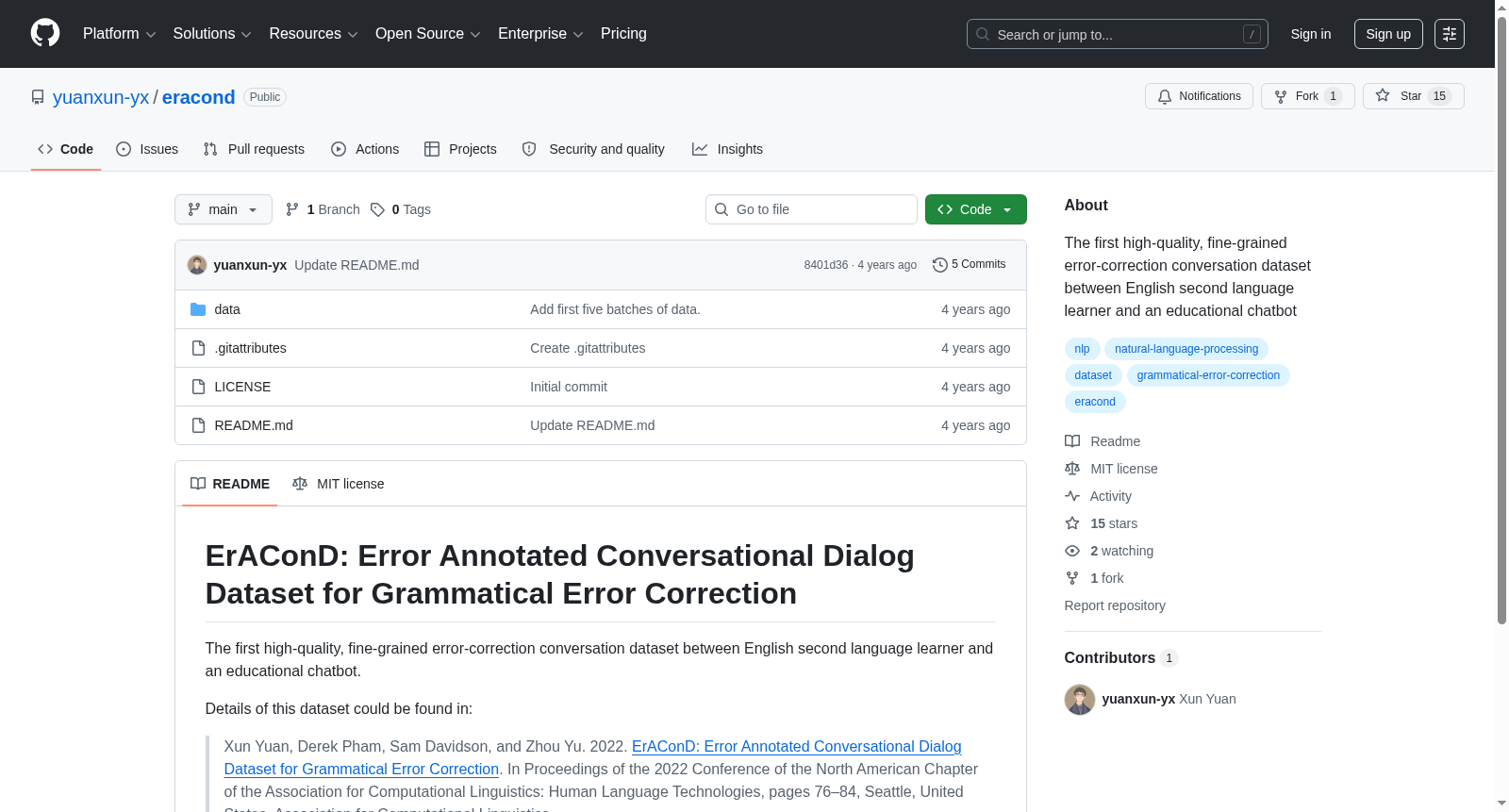Select the README tab in file viewer
Viewport: 1509px width, 812px height.
point(230,484)
